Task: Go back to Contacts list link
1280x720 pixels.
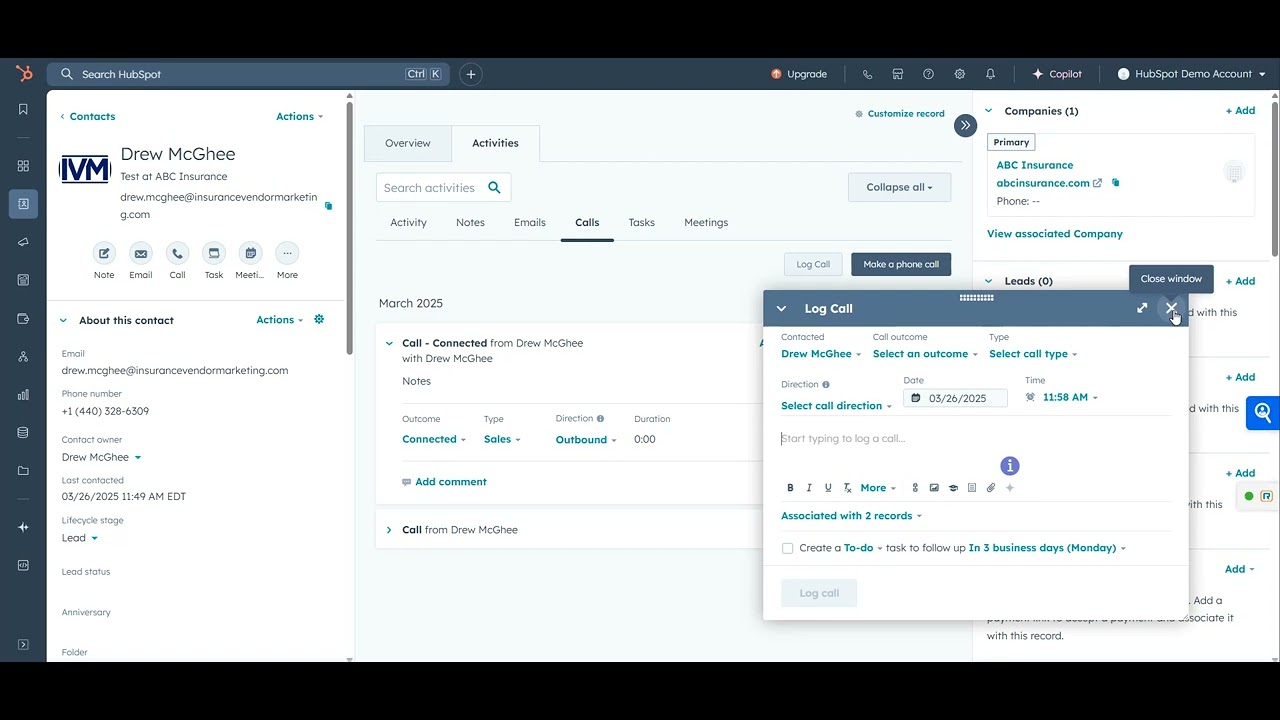Action: [87, 117]
